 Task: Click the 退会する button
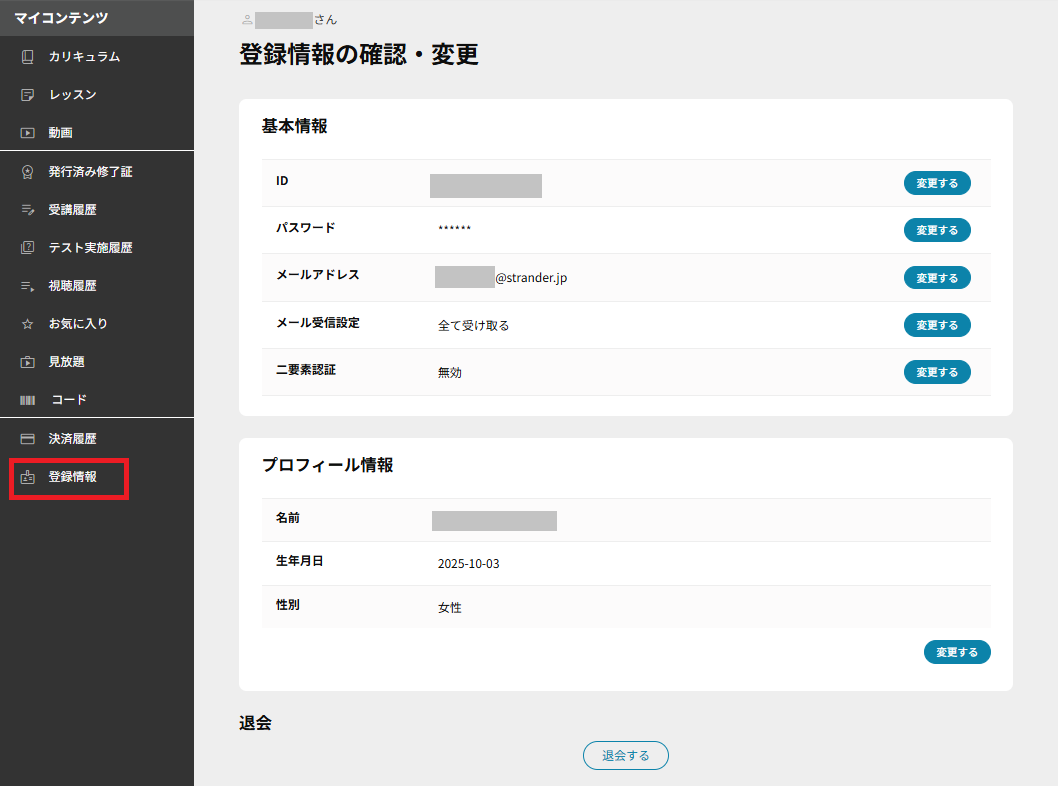coord(625,756)
